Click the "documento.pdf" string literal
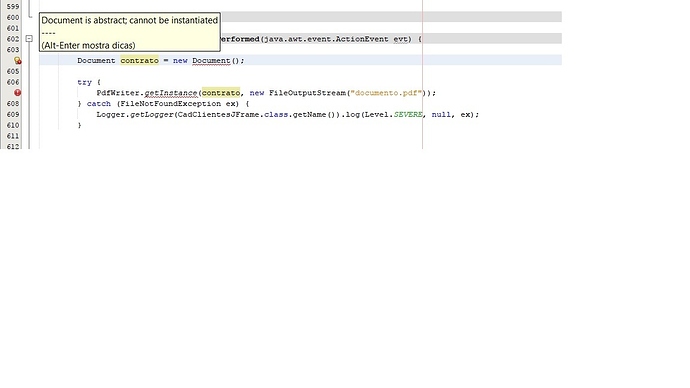690x388 pixels. 386,93
